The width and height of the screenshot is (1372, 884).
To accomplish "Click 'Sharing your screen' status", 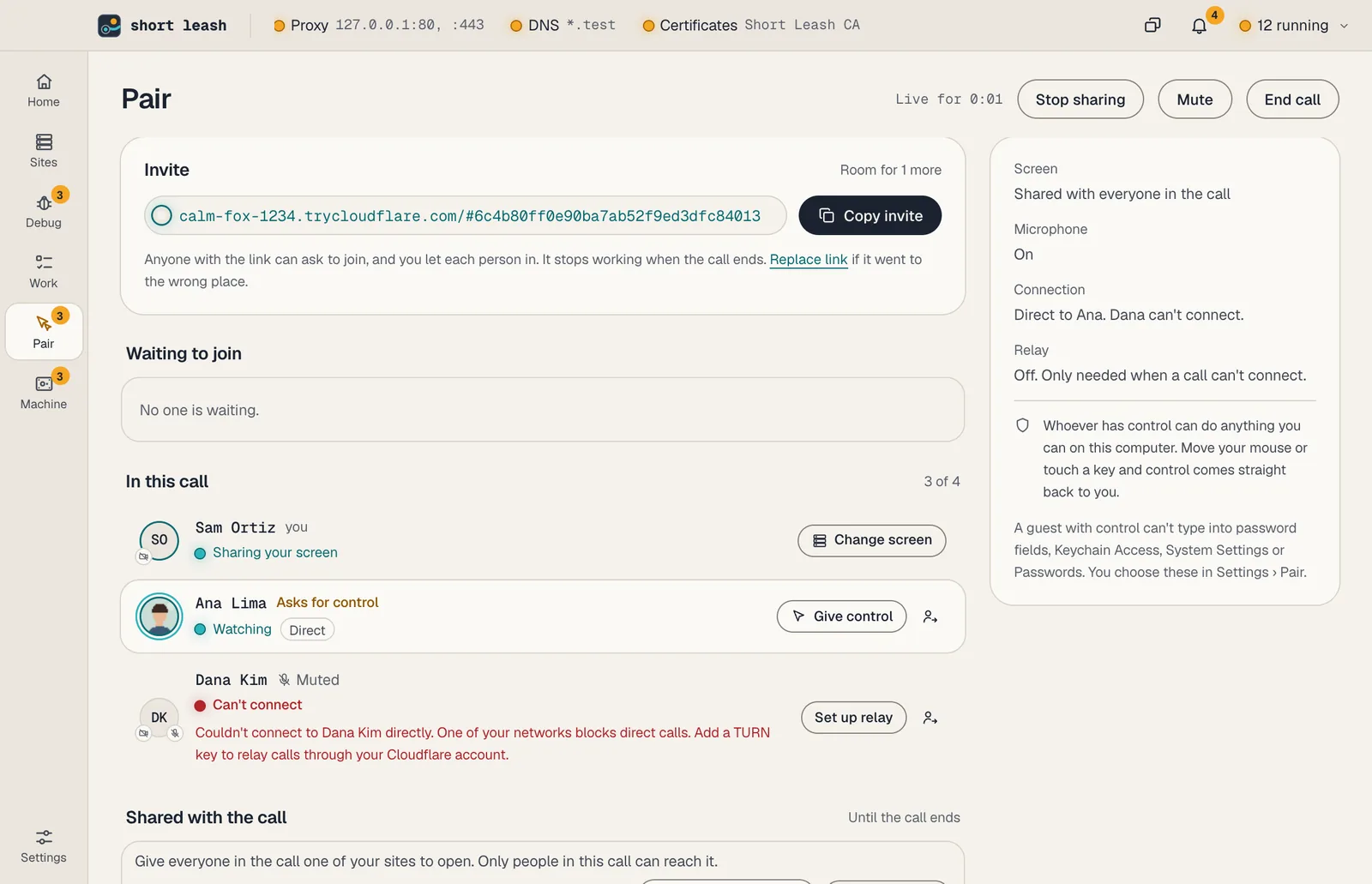I will (x=275, y=553).
